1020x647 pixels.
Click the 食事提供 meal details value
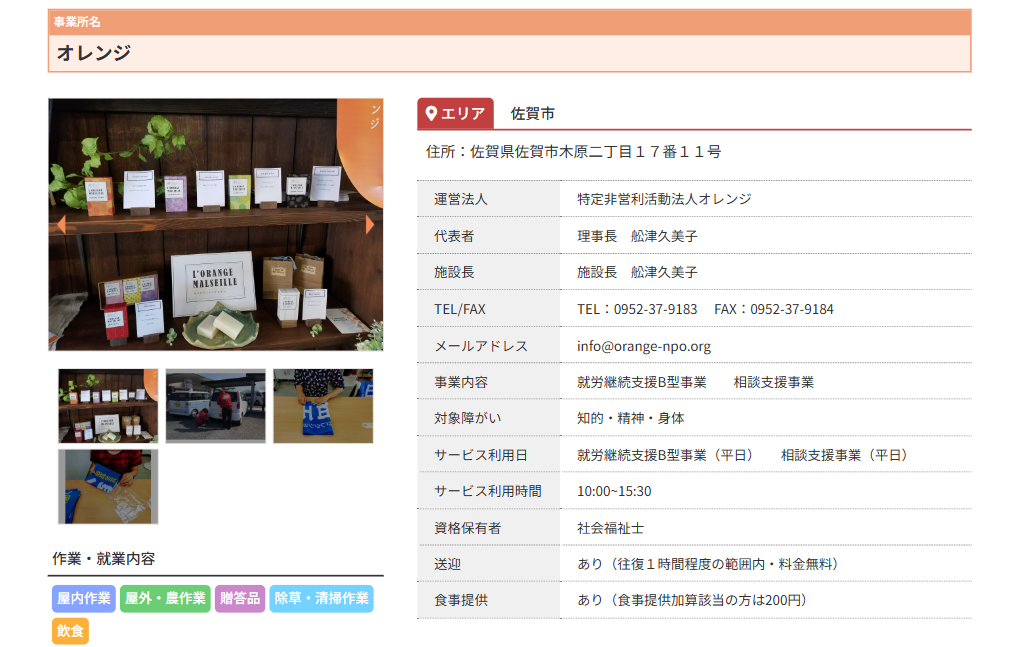tap(695, 600)
